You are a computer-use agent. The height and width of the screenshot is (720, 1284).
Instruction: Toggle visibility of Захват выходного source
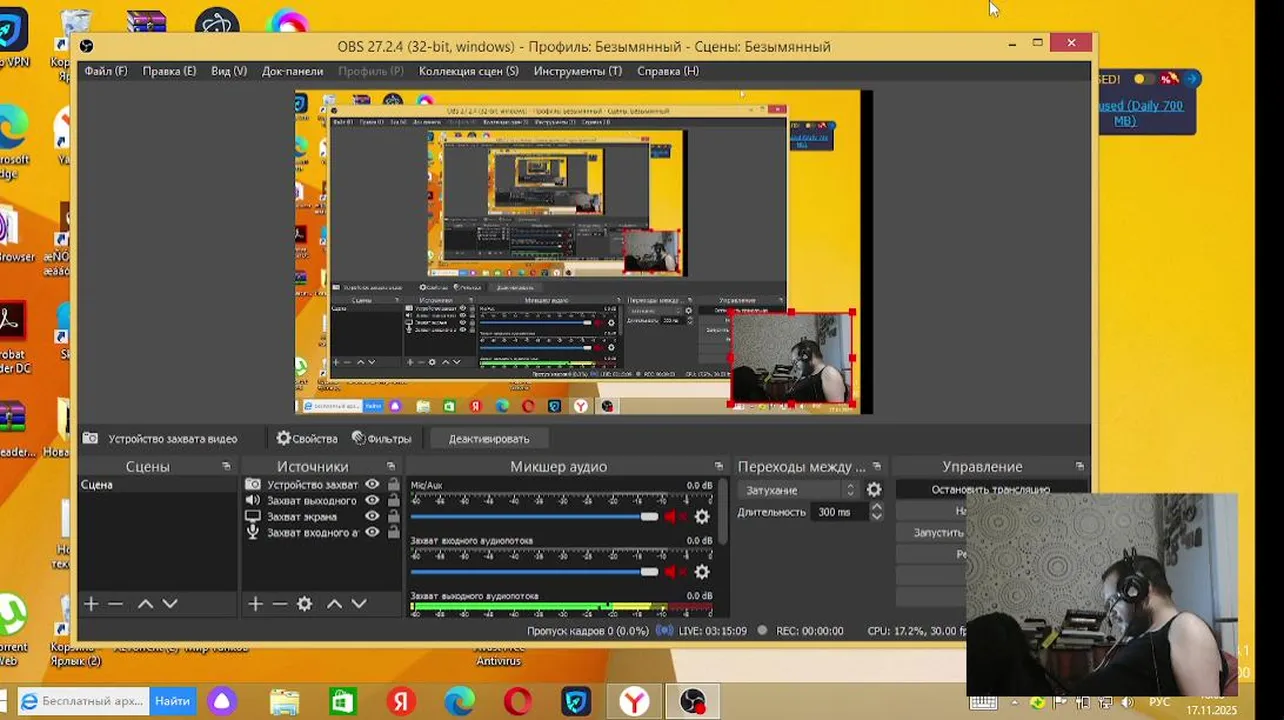coord(372,500)
